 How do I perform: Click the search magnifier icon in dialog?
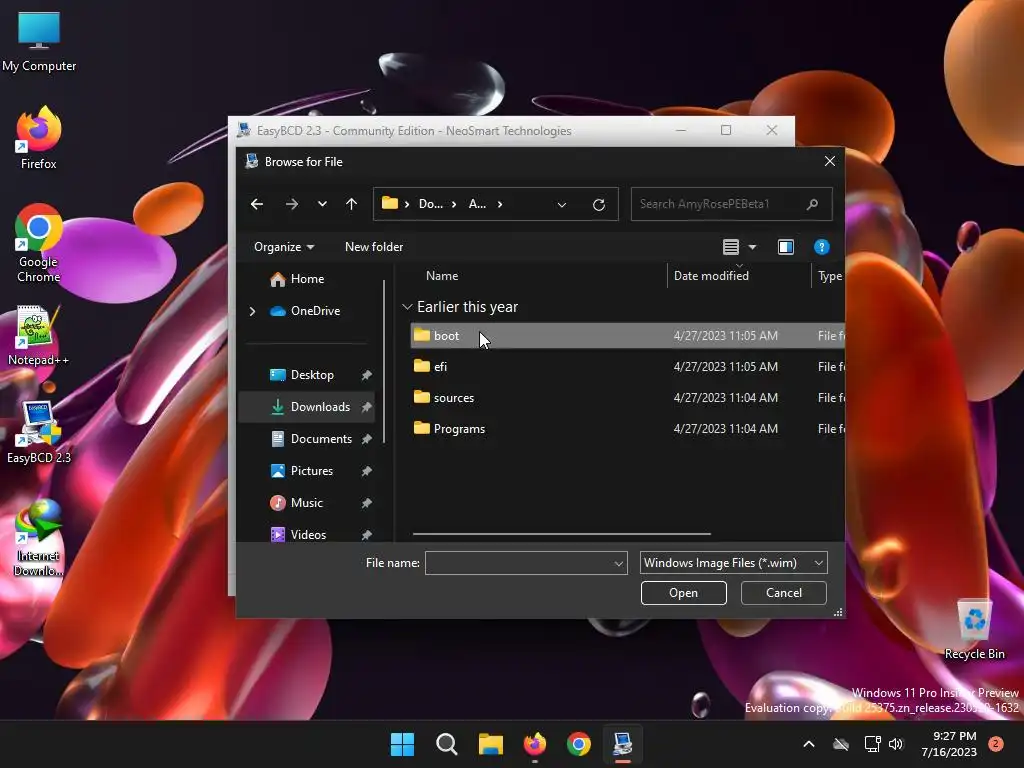click(x=812, y=204)
